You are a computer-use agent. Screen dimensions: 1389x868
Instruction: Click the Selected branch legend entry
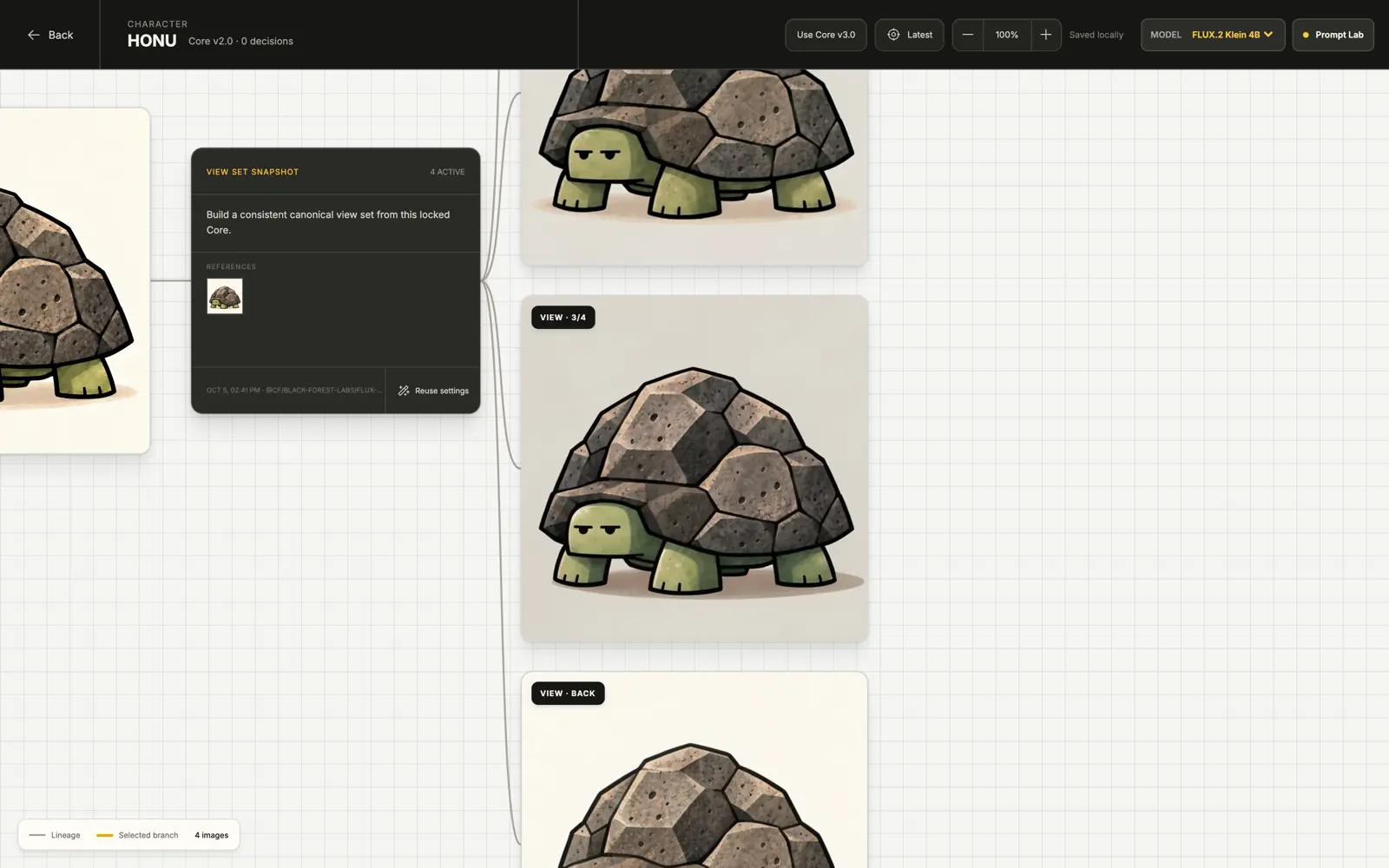point(137,835)
